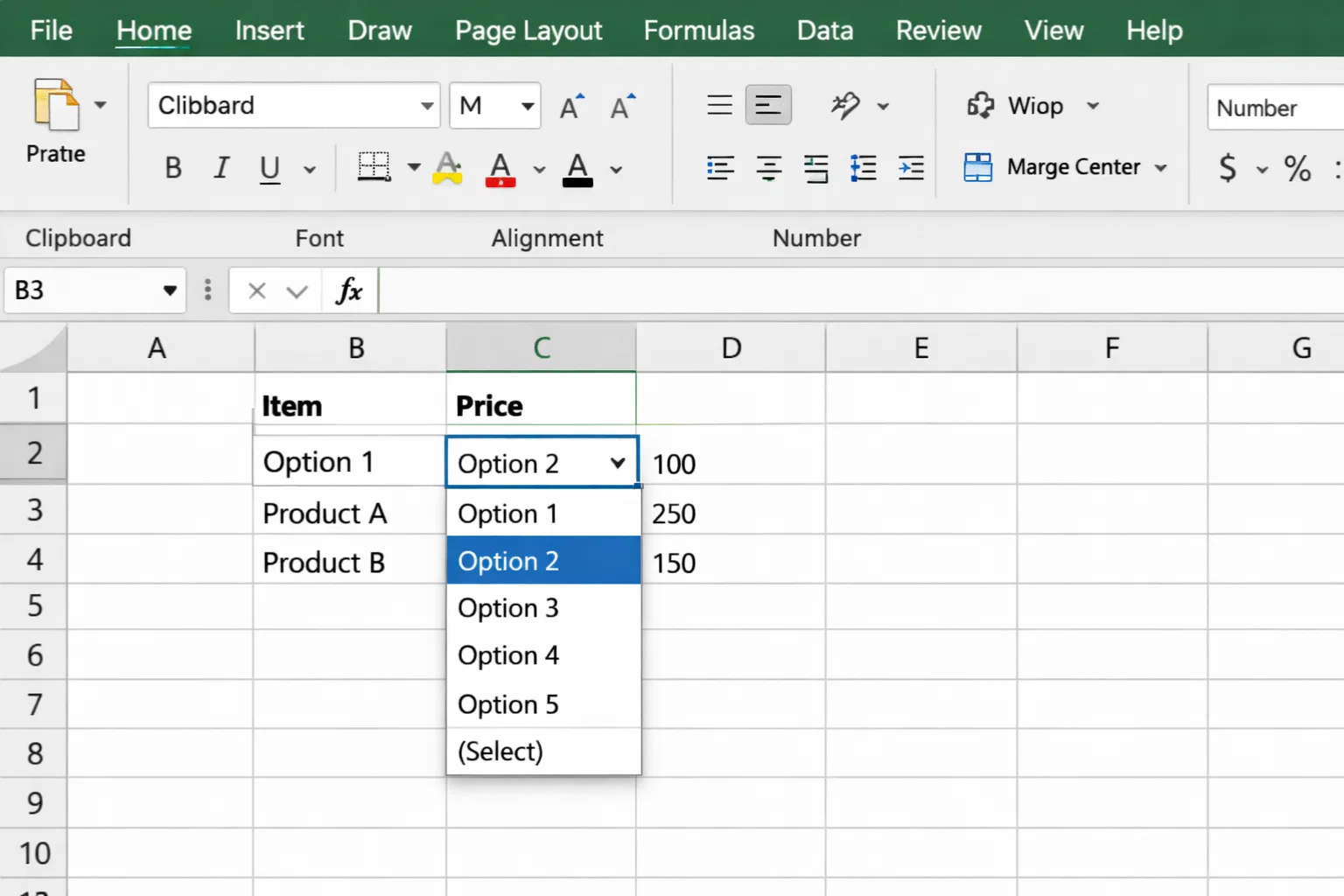Click the Decrease Font Size icon
Screen dimensions: 1344x896
point(622,106)
